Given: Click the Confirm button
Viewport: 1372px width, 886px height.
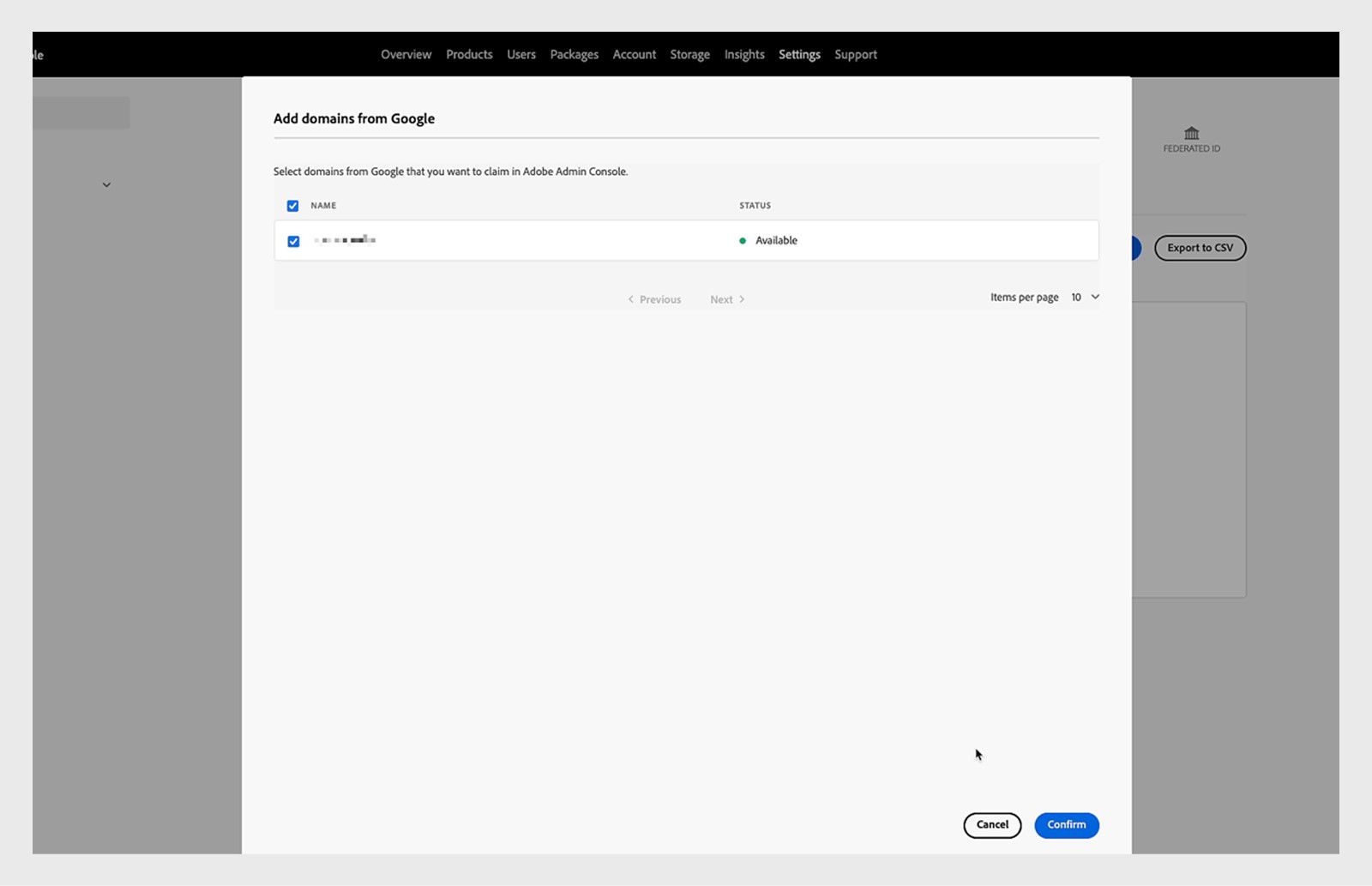Looking at the screenshot, I should click(x=1067, y=825).
